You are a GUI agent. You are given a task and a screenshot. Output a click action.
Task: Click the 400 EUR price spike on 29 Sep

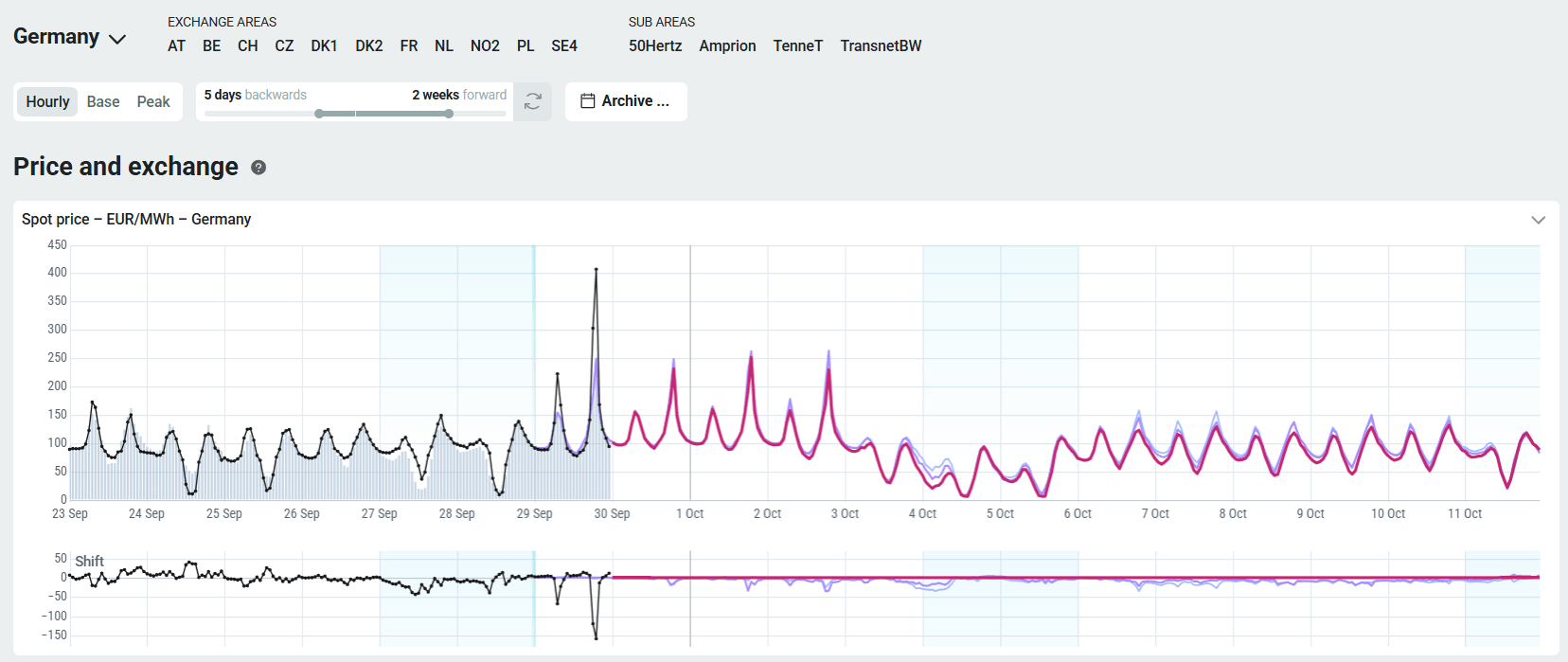tap(596, 270)
